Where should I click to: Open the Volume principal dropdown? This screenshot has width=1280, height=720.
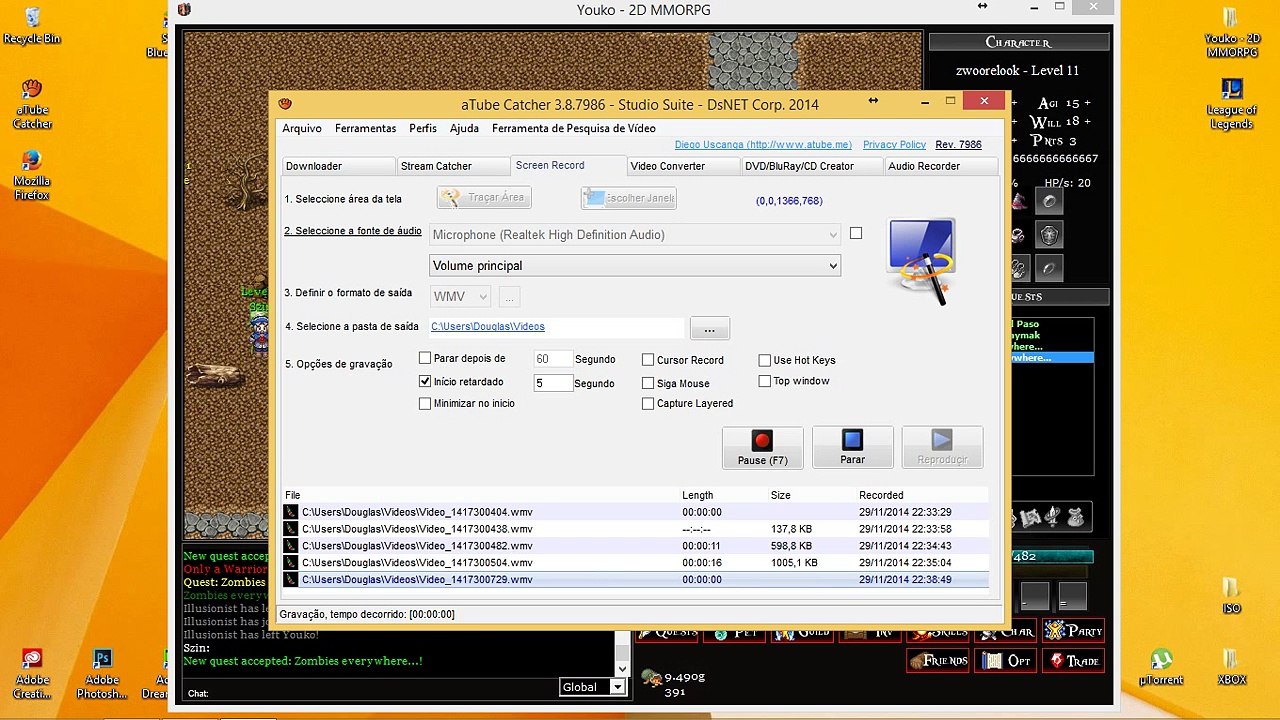pos(635,266)
